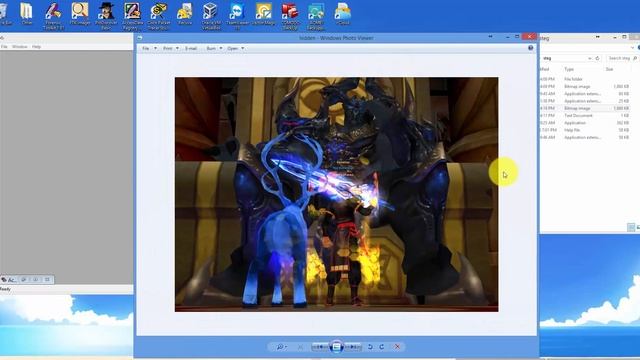Open Help menu in the left gray window

coord(36,47)
